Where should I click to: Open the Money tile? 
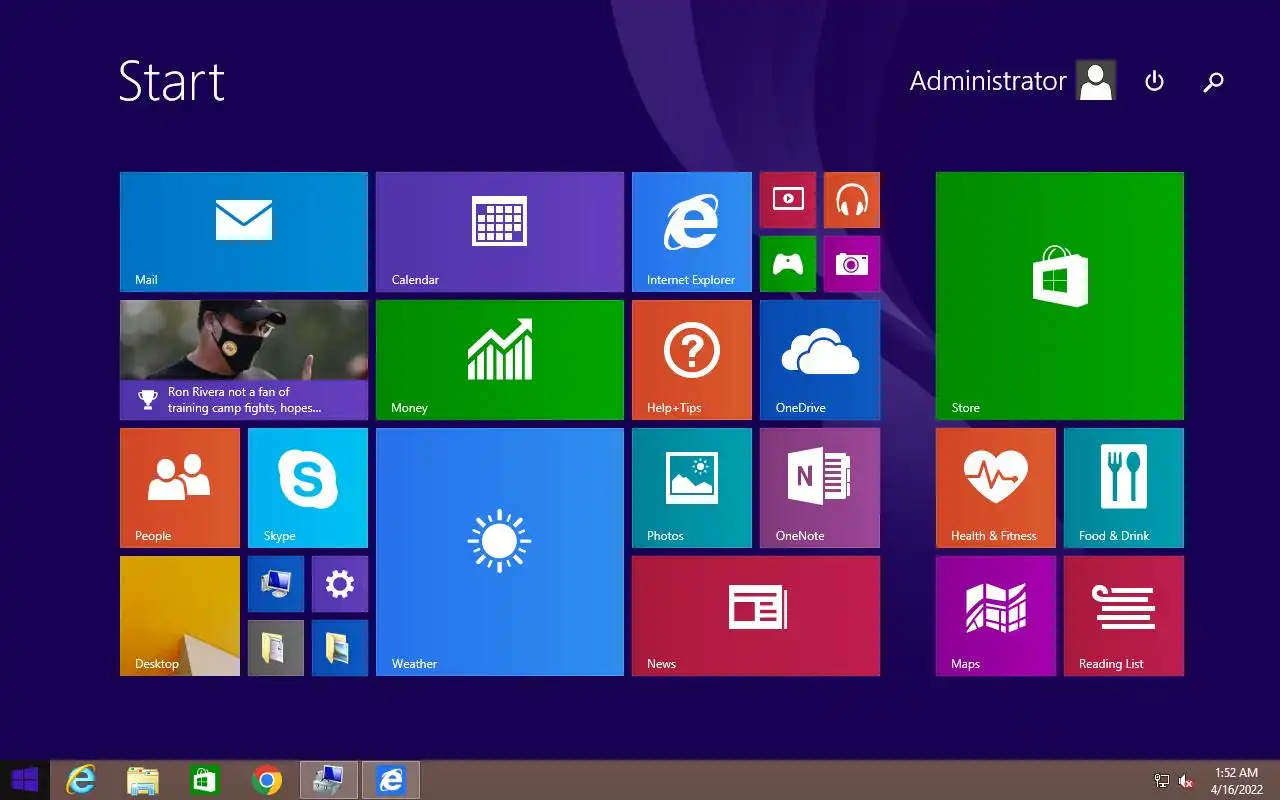(x=500, y=360)
